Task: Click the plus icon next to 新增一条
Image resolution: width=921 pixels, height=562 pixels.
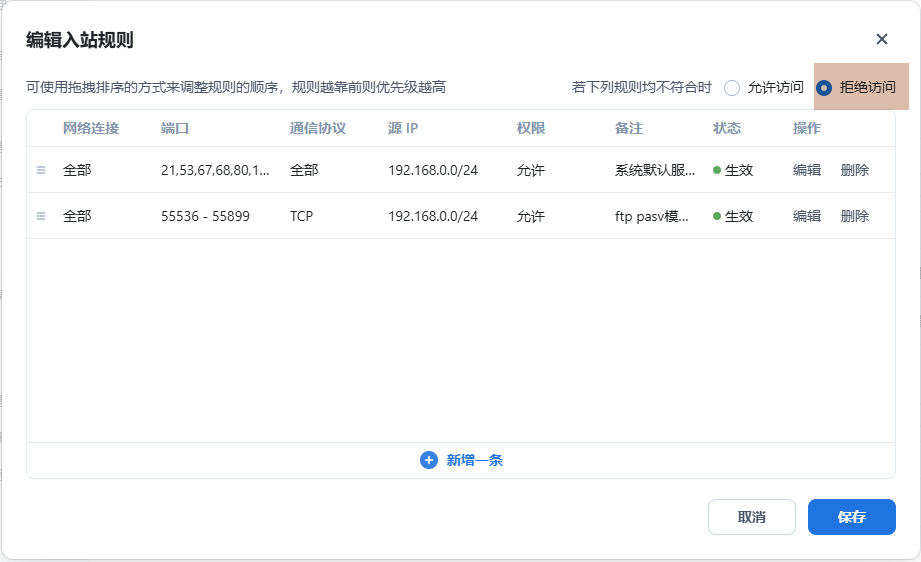Action: (429, 460)
